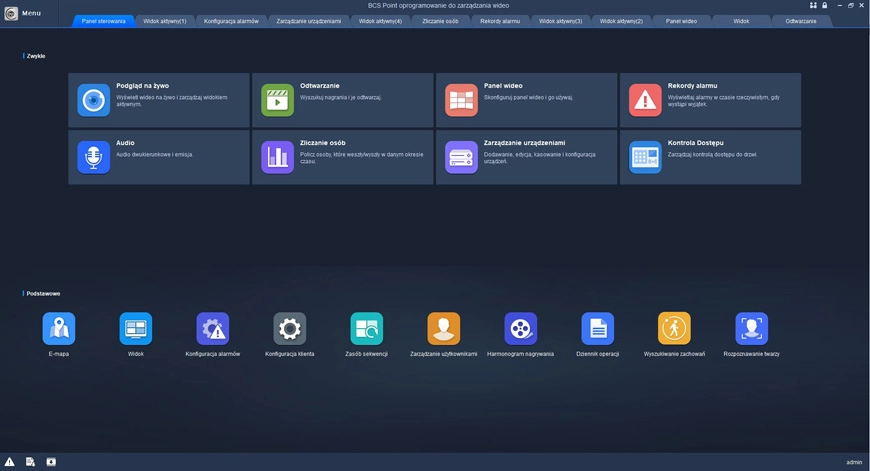Restore down the BCS Point window

tap(851, 5)
